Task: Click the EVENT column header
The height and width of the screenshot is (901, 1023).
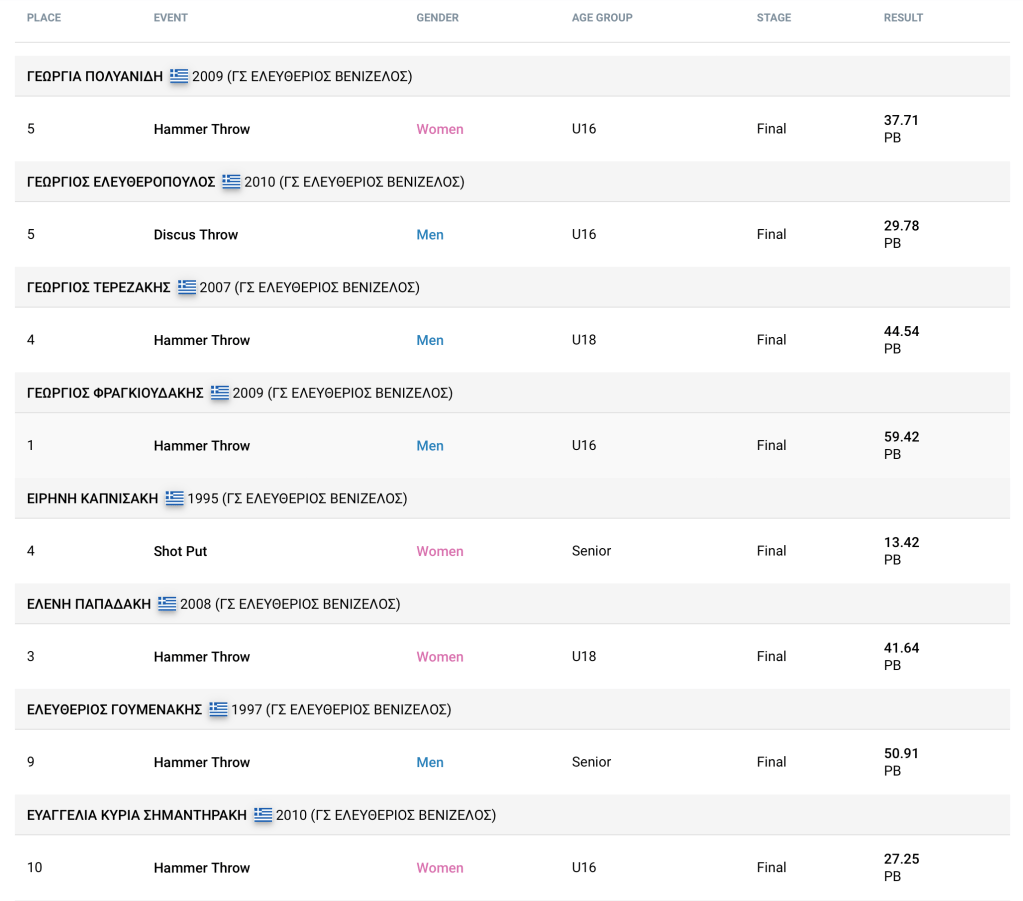Action: coord(170,18)
